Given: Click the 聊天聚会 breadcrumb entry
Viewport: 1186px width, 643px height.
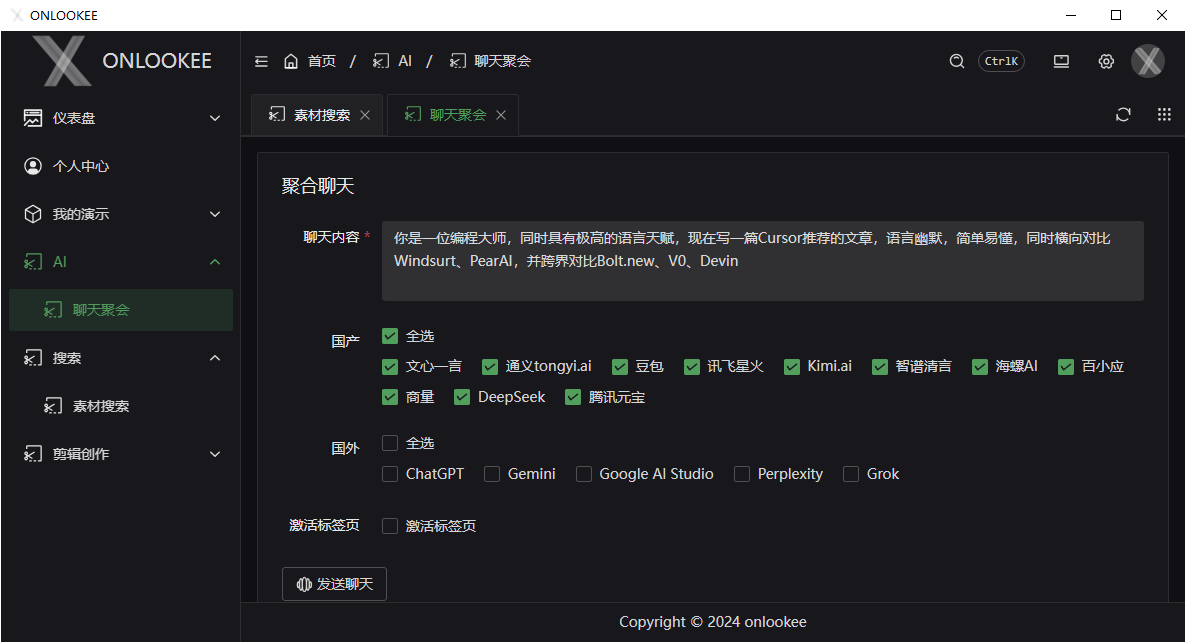Looking at the screenshot, I should click(502, 61).
